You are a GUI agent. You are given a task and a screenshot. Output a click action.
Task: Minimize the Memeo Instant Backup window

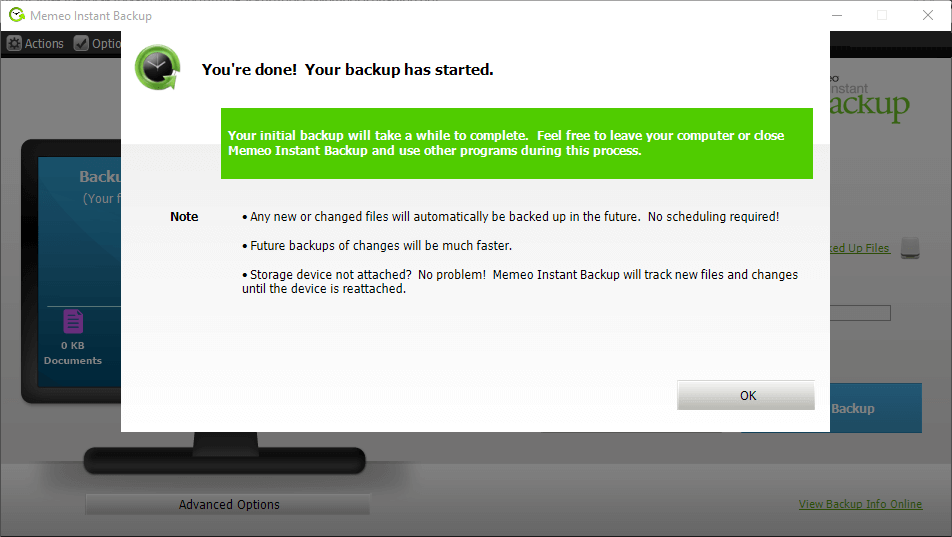point(837,15)
